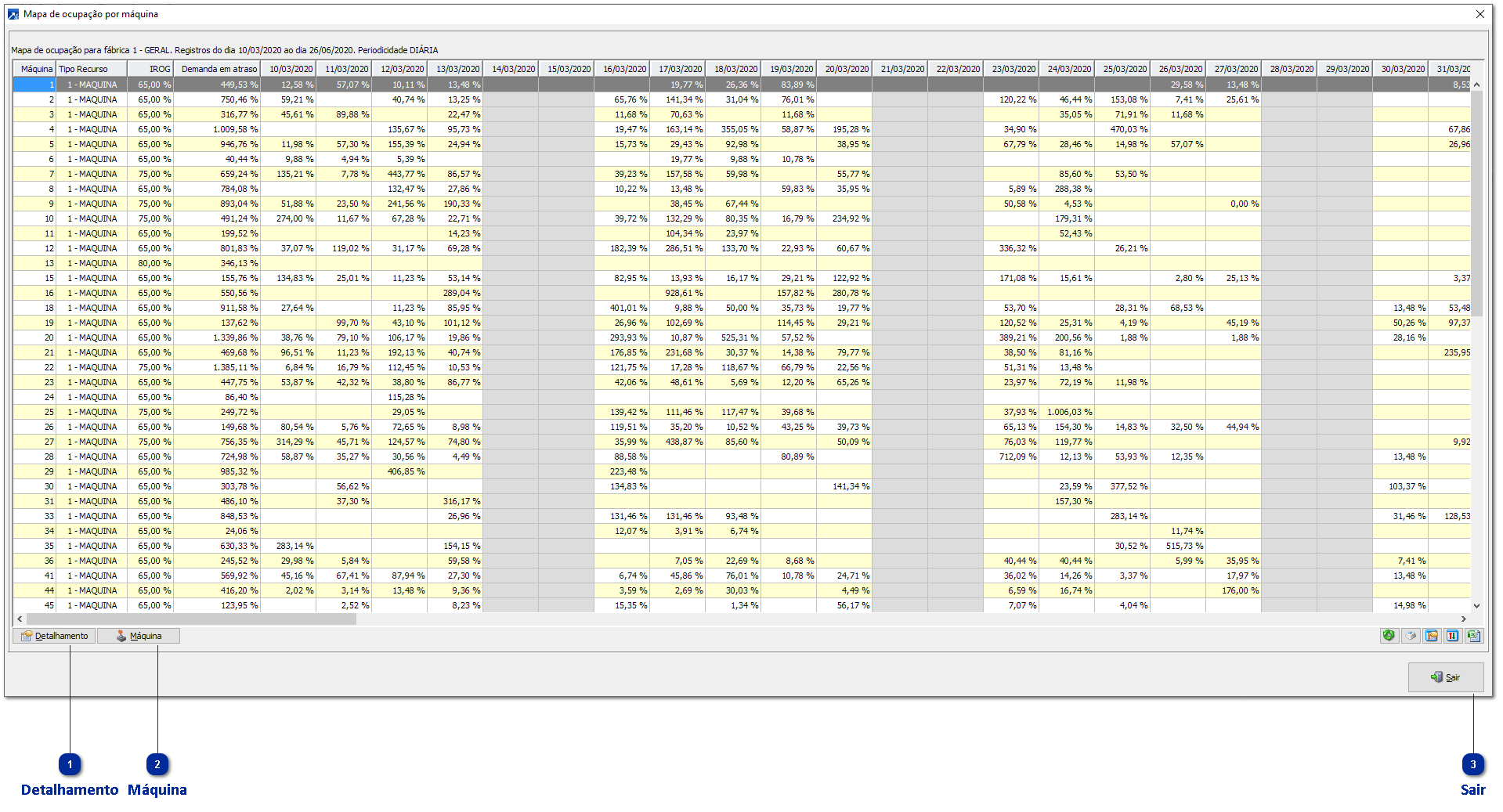
Task: Select the cell showing 1.339,86 %
Action: tap(217, 337)
